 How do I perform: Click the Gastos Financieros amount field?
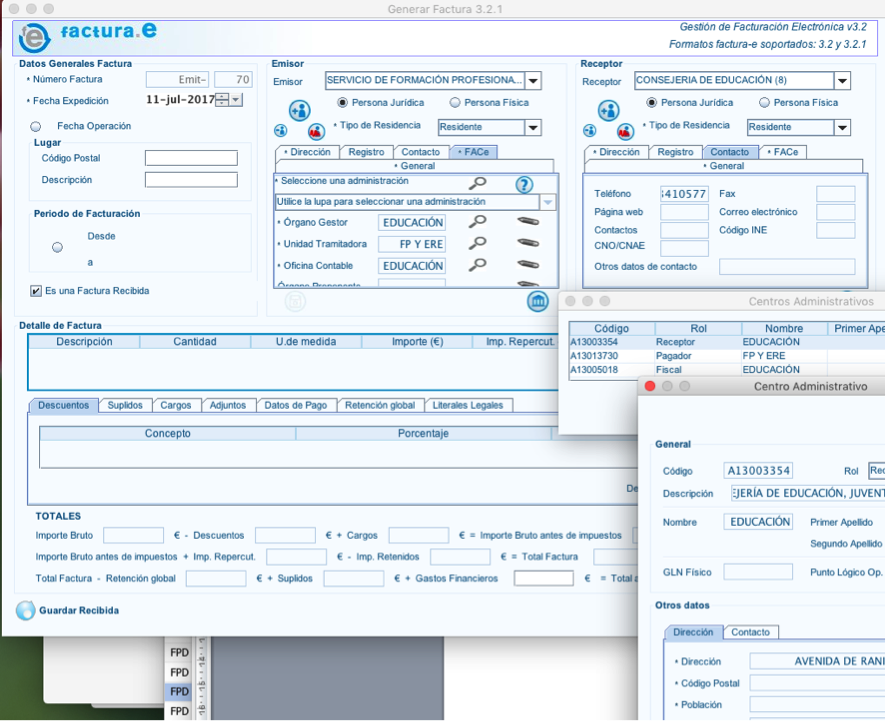coord(544,578)
